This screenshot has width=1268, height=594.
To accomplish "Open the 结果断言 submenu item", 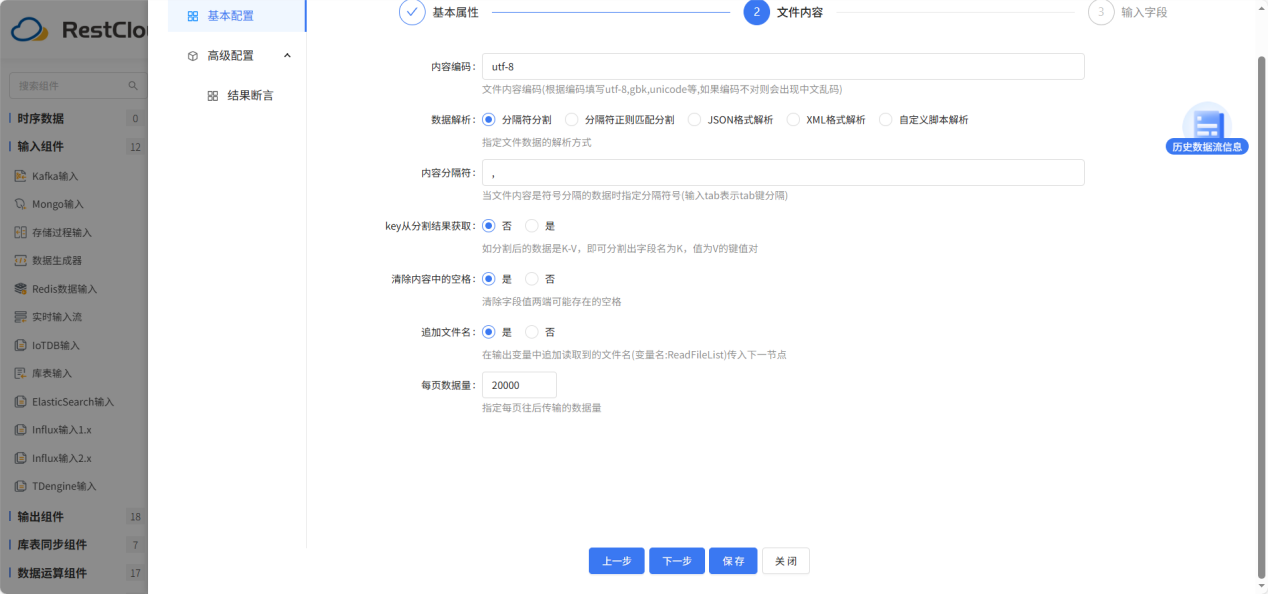I will coord(250,96).
